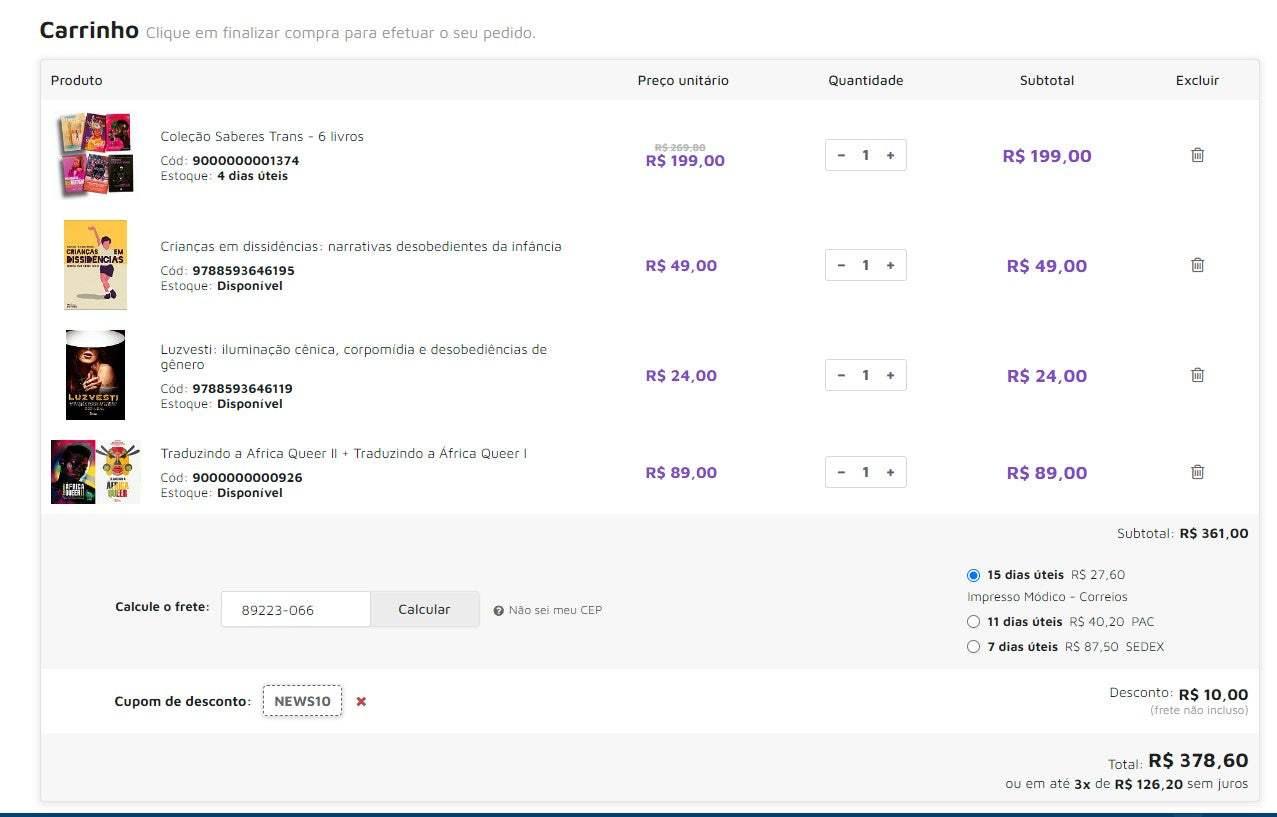Click the CEP input field
The height and width of the screenshot is (817, 1277).
[x=295, y=610]
